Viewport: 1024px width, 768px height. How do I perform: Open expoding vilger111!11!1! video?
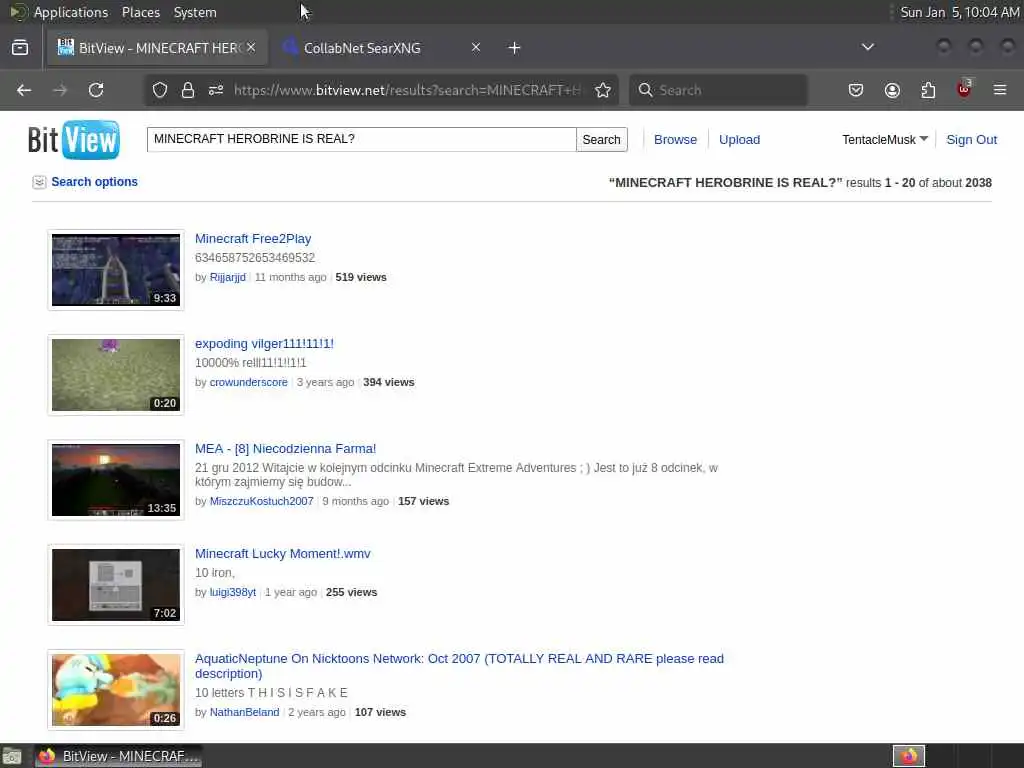coord(264,344)
